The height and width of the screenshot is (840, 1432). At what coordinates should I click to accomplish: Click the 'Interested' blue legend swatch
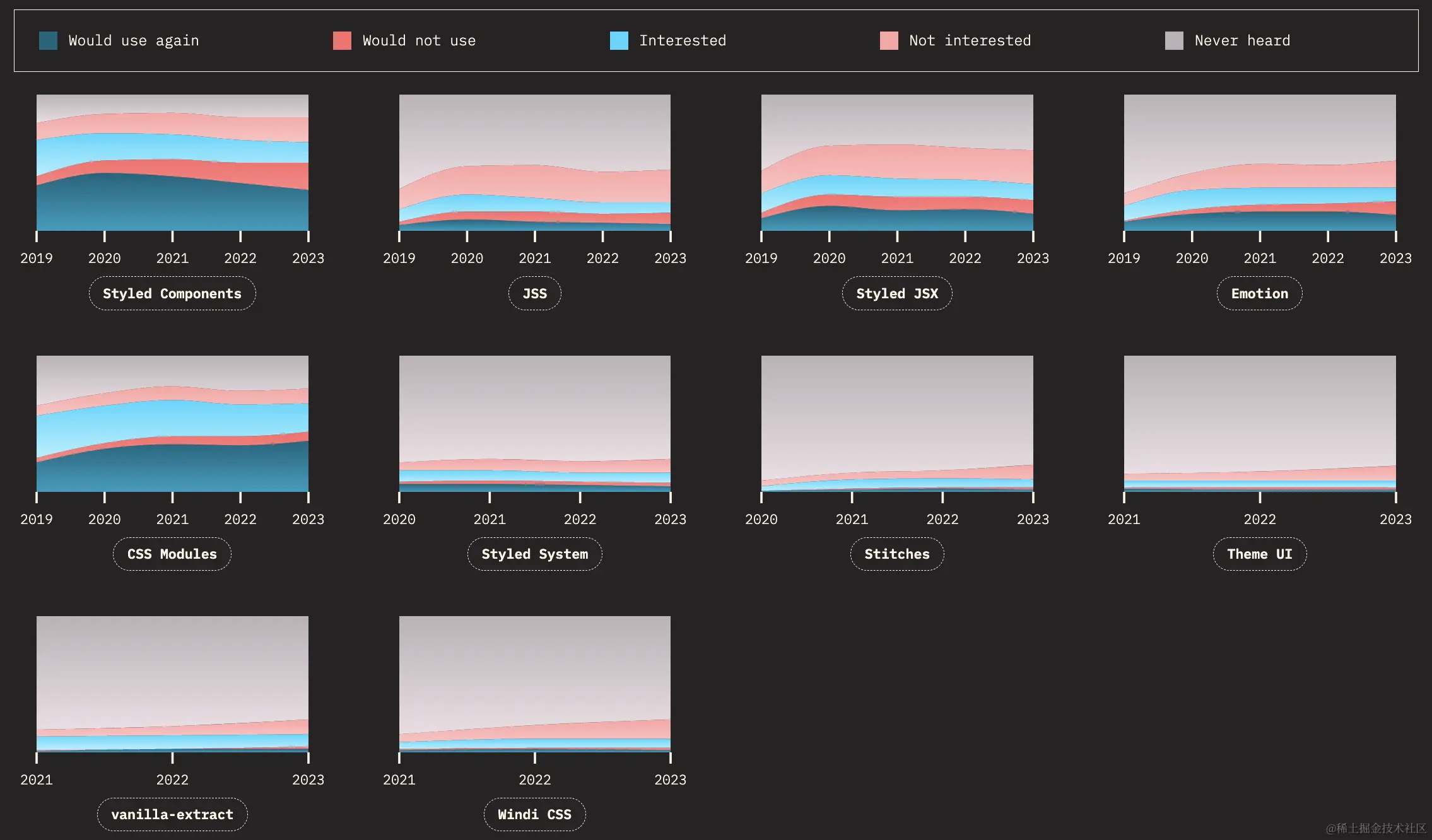pos(619,41)
